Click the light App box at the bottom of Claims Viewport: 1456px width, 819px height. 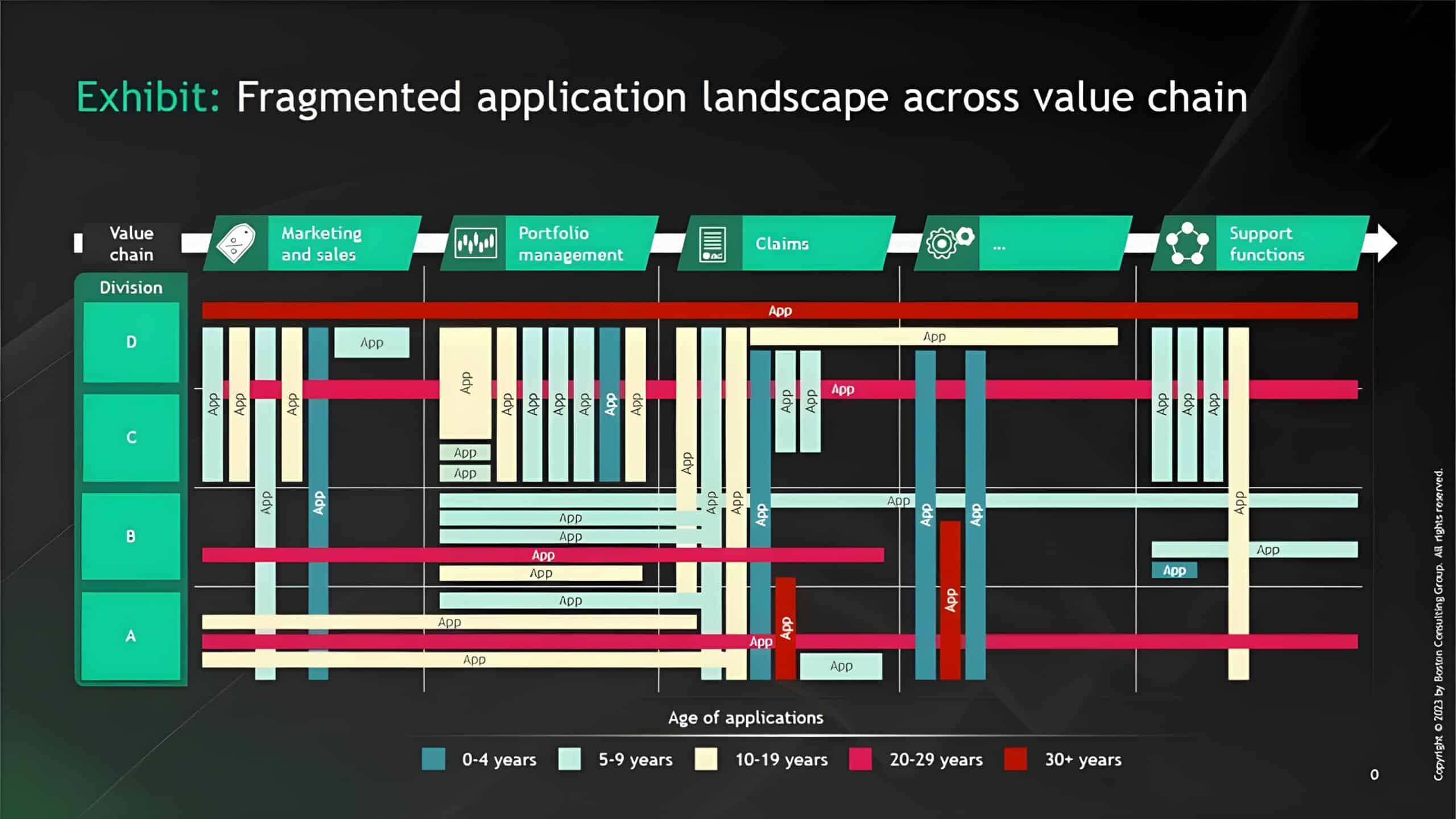tap(841, 666)
